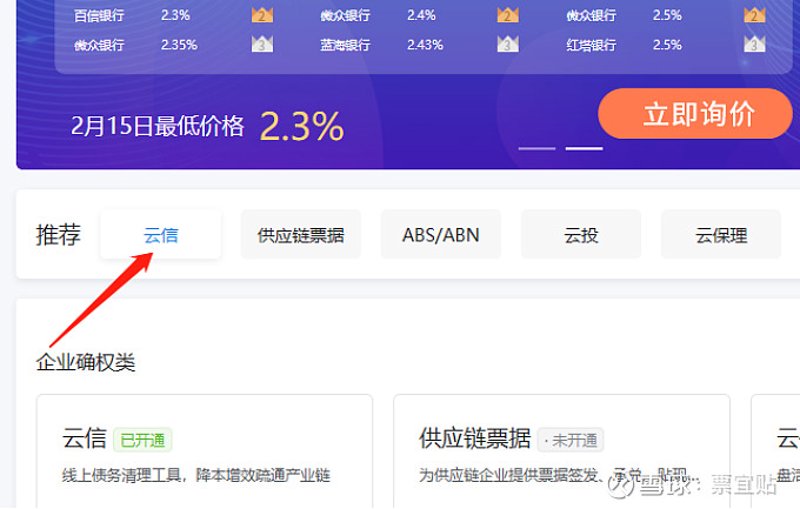Select the second, highlighted banner slide indicator
The image size is (800, 509).
pos(584,148)
